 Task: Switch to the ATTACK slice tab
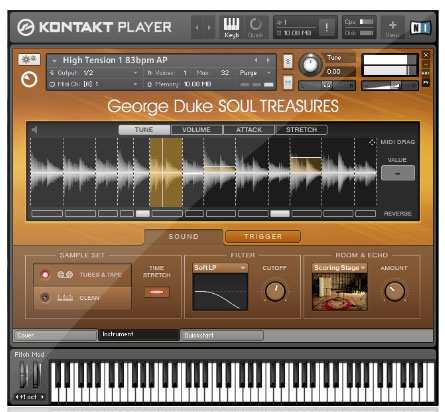pos(249,130)
